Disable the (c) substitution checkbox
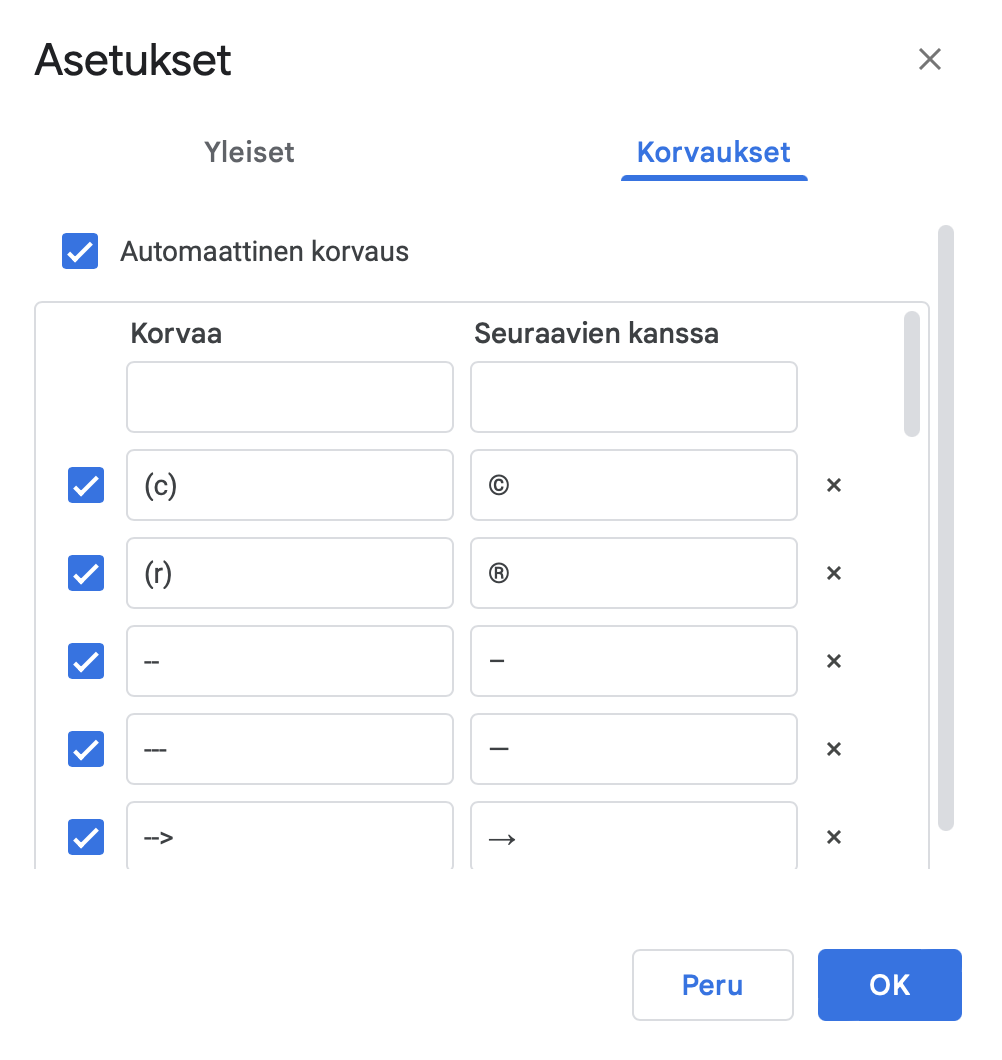This screenshot has width=1002, height=1060. 85,485
